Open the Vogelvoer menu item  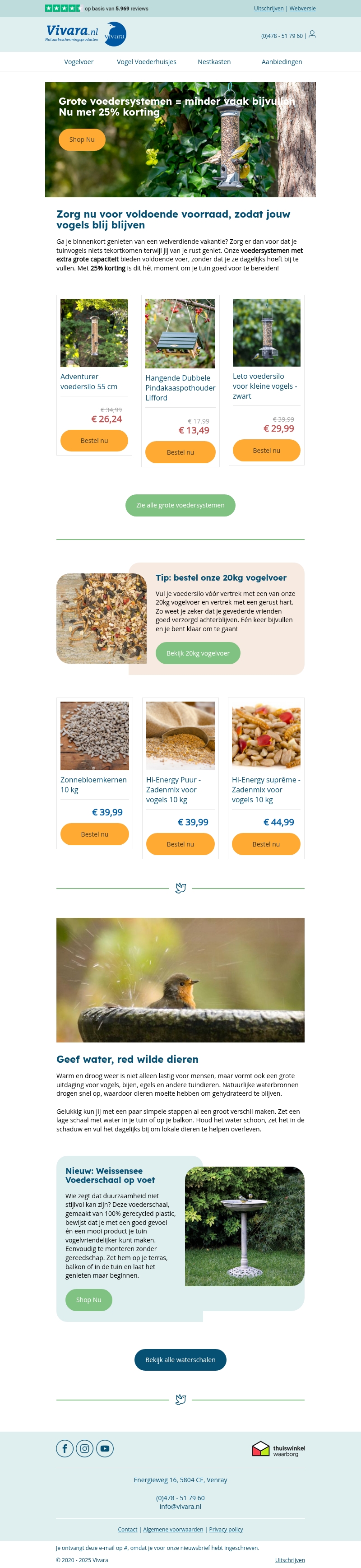79,61
